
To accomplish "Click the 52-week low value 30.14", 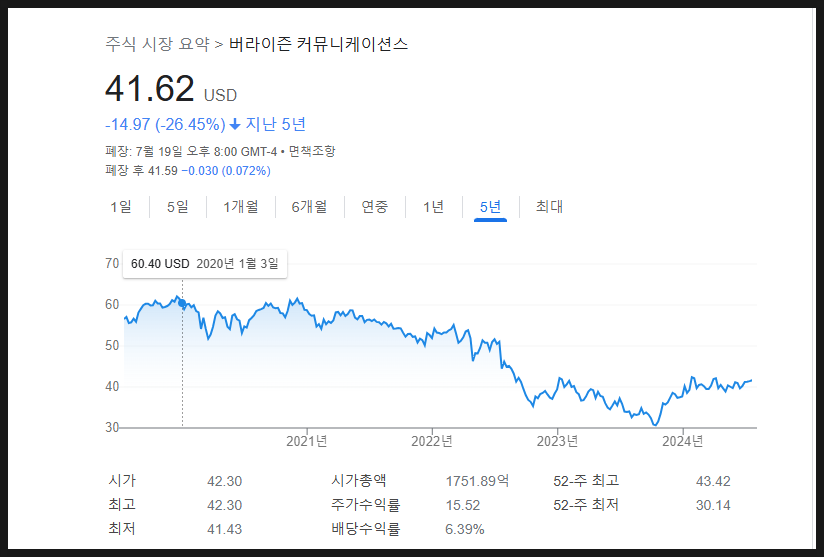I will tap(713, 506).
